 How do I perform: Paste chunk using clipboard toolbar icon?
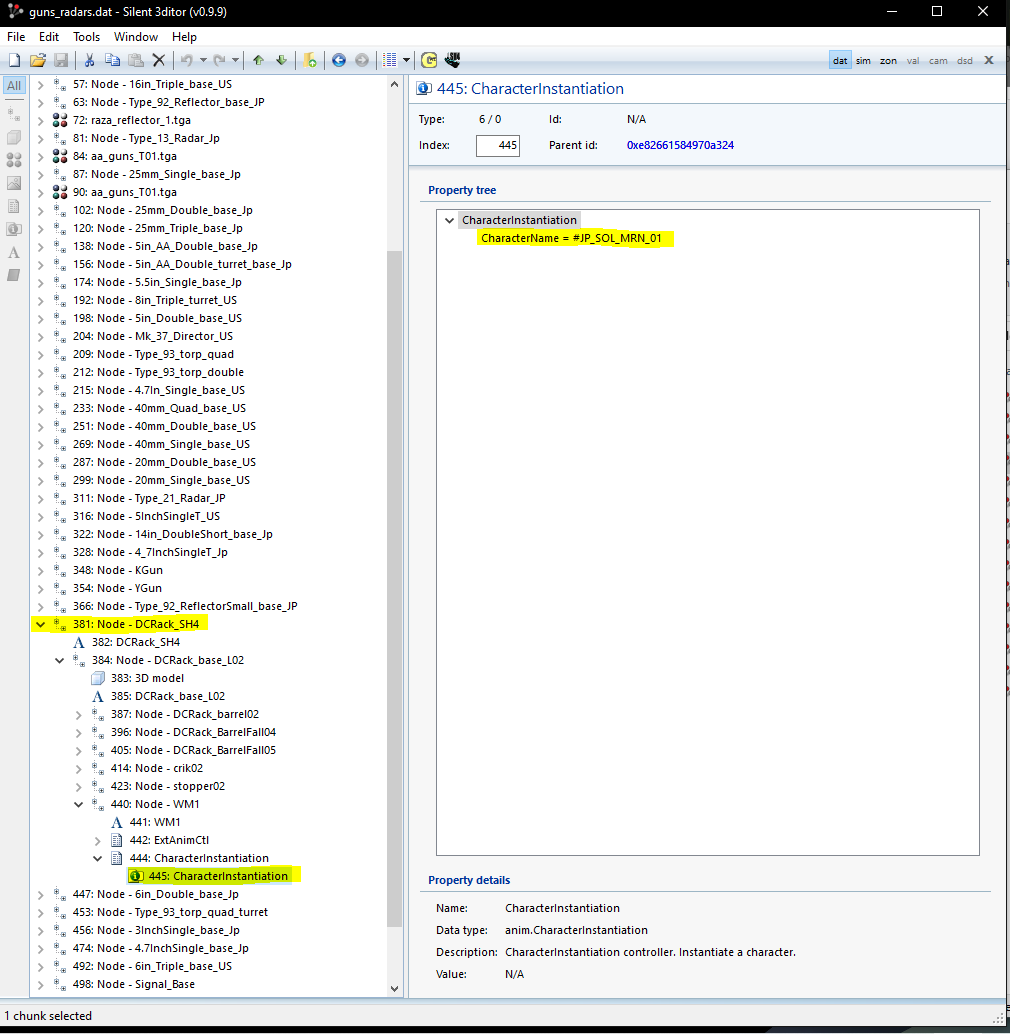pos(136,61)
